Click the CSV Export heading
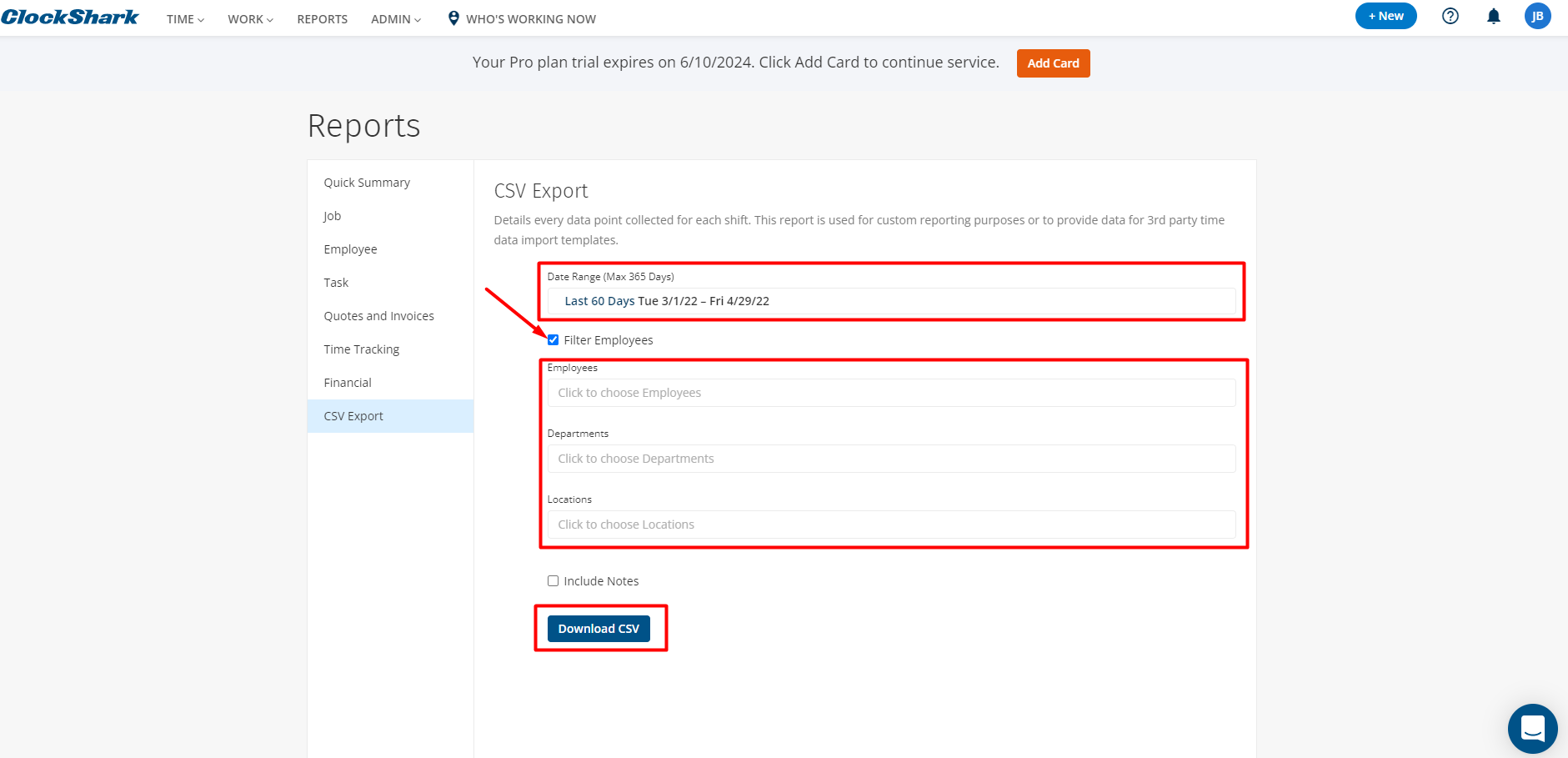Viewport: 1568px width, 758px height. [541, 191]
